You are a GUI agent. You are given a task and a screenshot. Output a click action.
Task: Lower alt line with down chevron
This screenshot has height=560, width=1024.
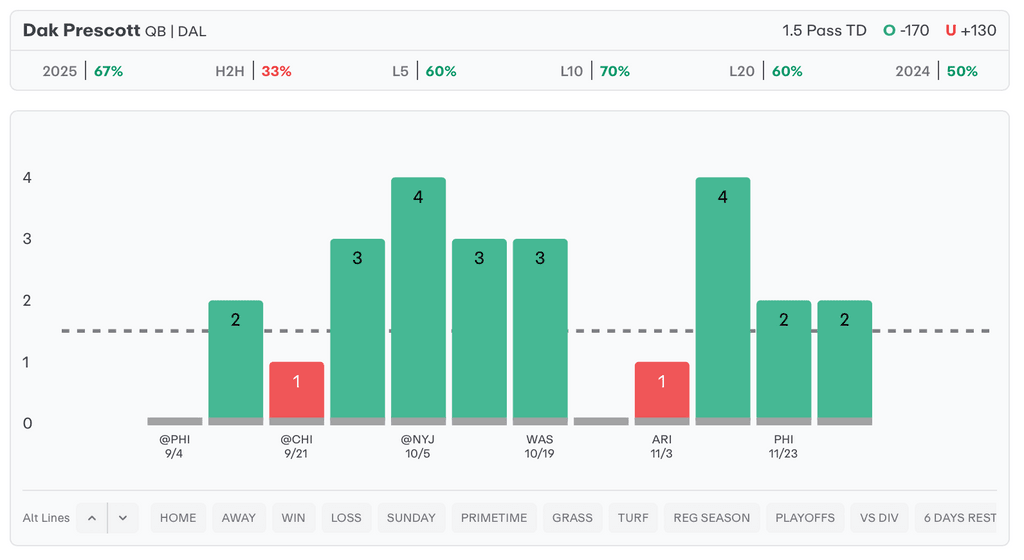point(123,518)
